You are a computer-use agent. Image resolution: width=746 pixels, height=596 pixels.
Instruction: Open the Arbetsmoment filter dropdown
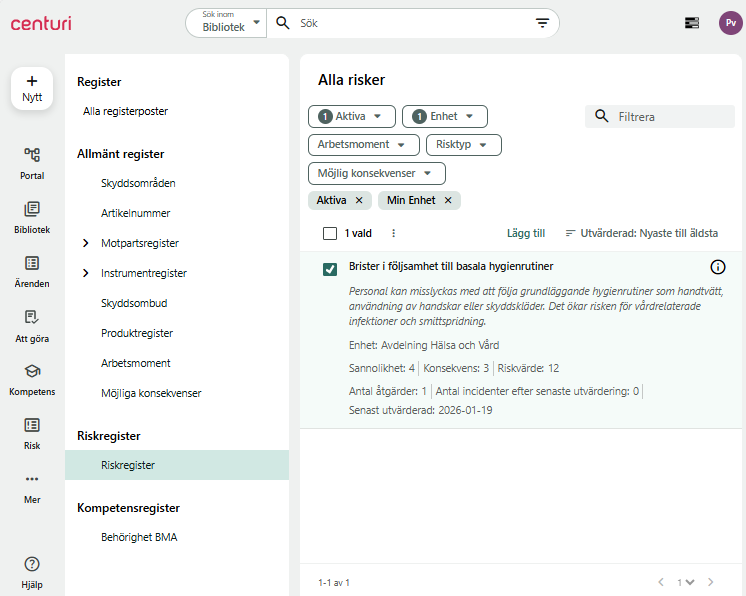point(363,145)
